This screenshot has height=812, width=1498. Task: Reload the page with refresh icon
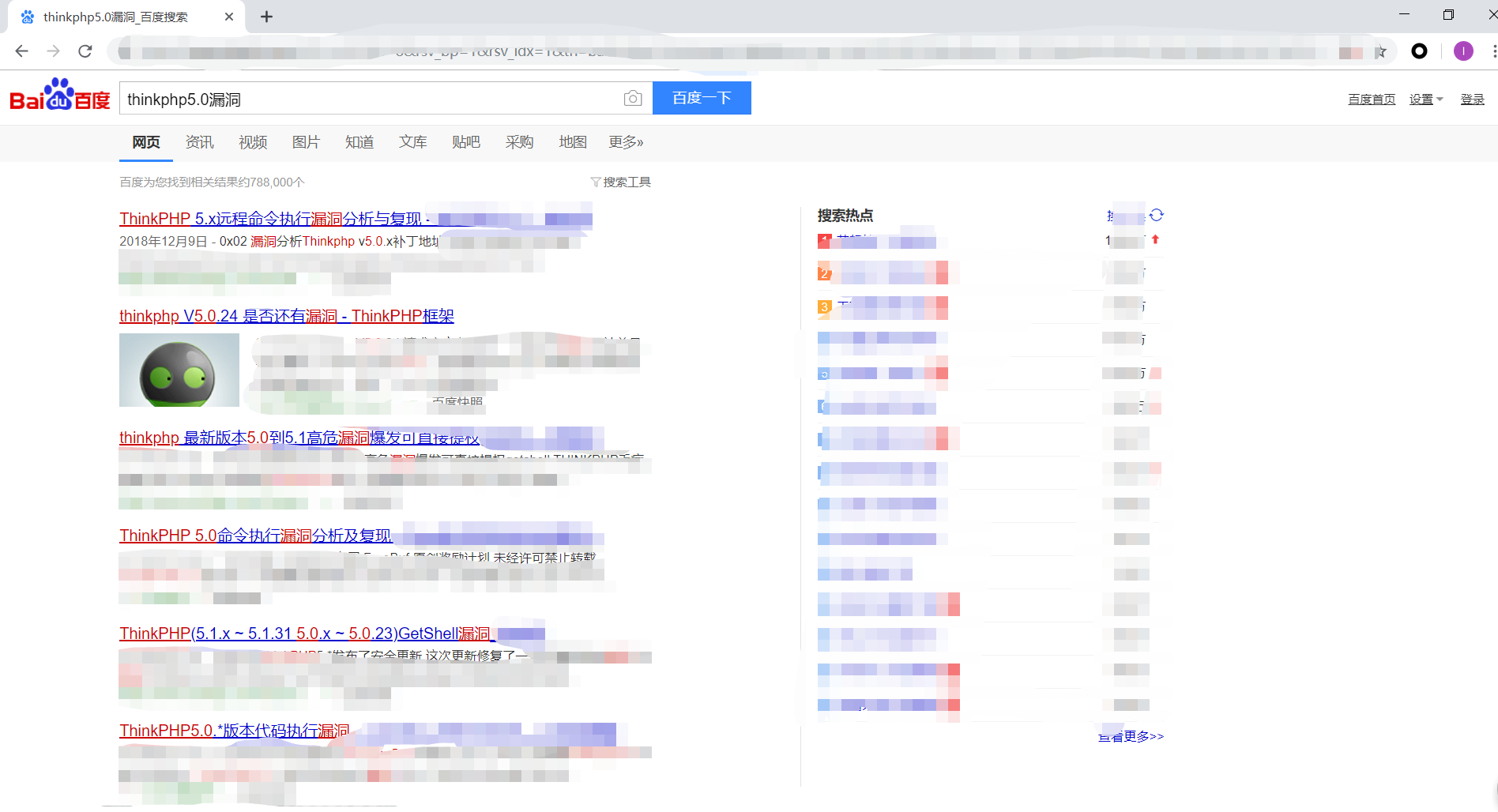click(85, 51)
